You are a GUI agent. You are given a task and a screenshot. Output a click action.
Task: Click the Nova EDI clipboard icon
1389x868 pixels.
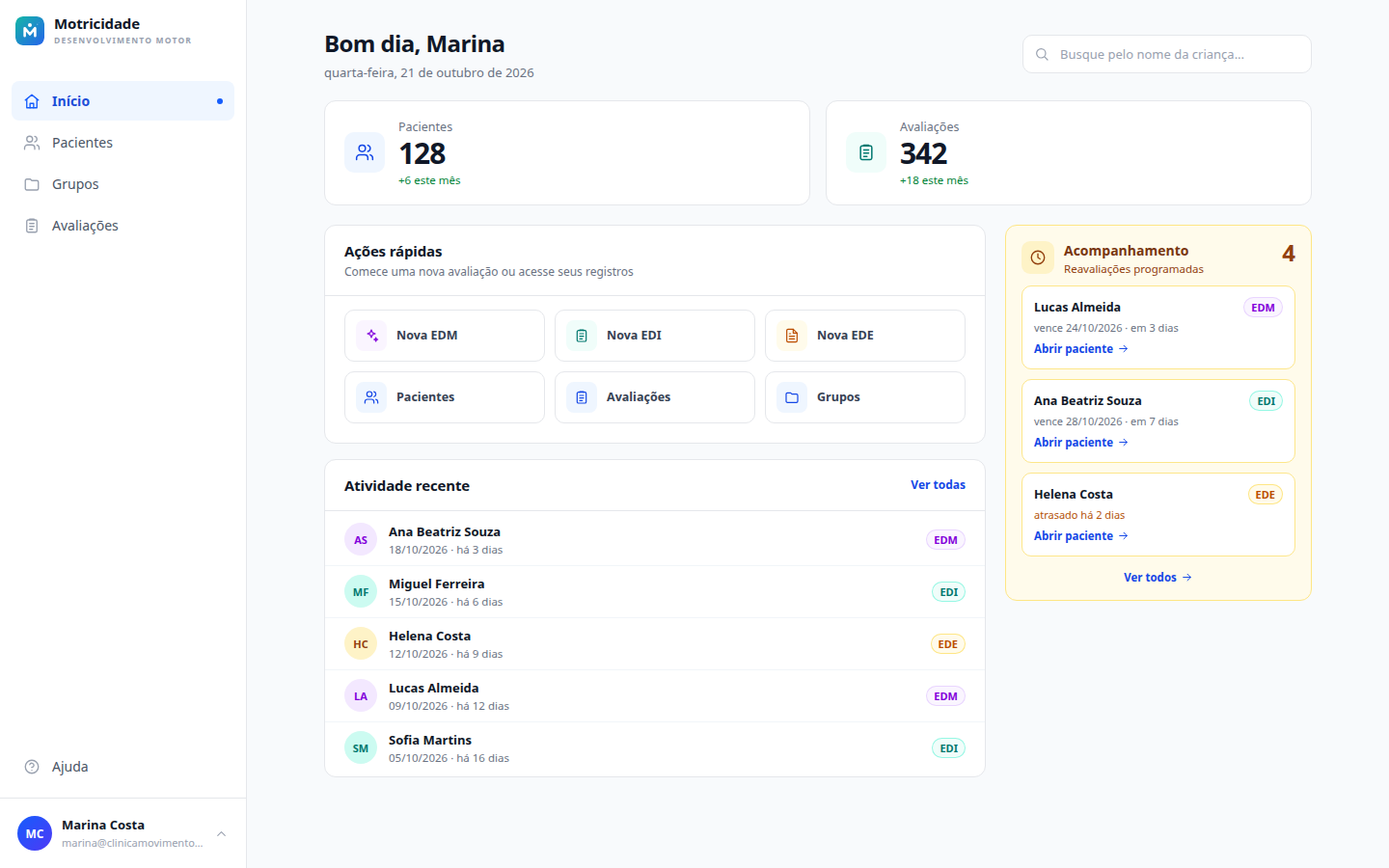coord(582,336)
